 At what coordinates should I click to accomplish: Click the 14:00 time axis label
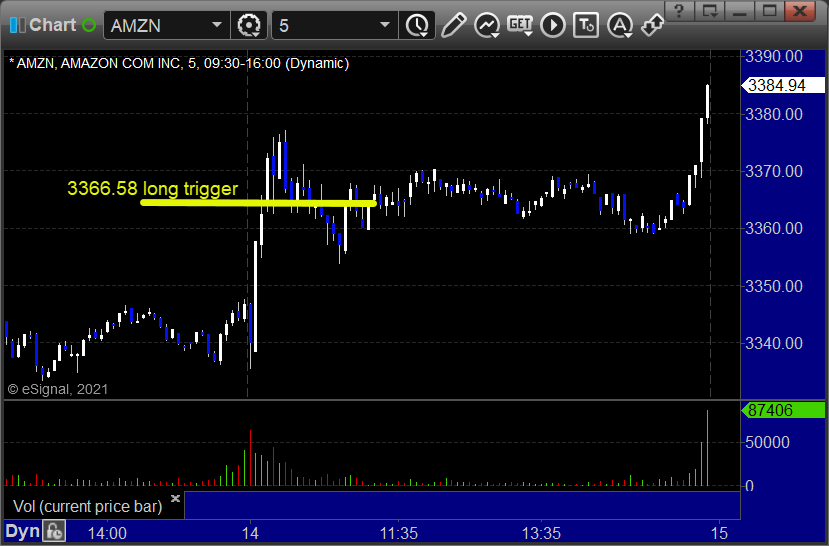pos(107,533)
